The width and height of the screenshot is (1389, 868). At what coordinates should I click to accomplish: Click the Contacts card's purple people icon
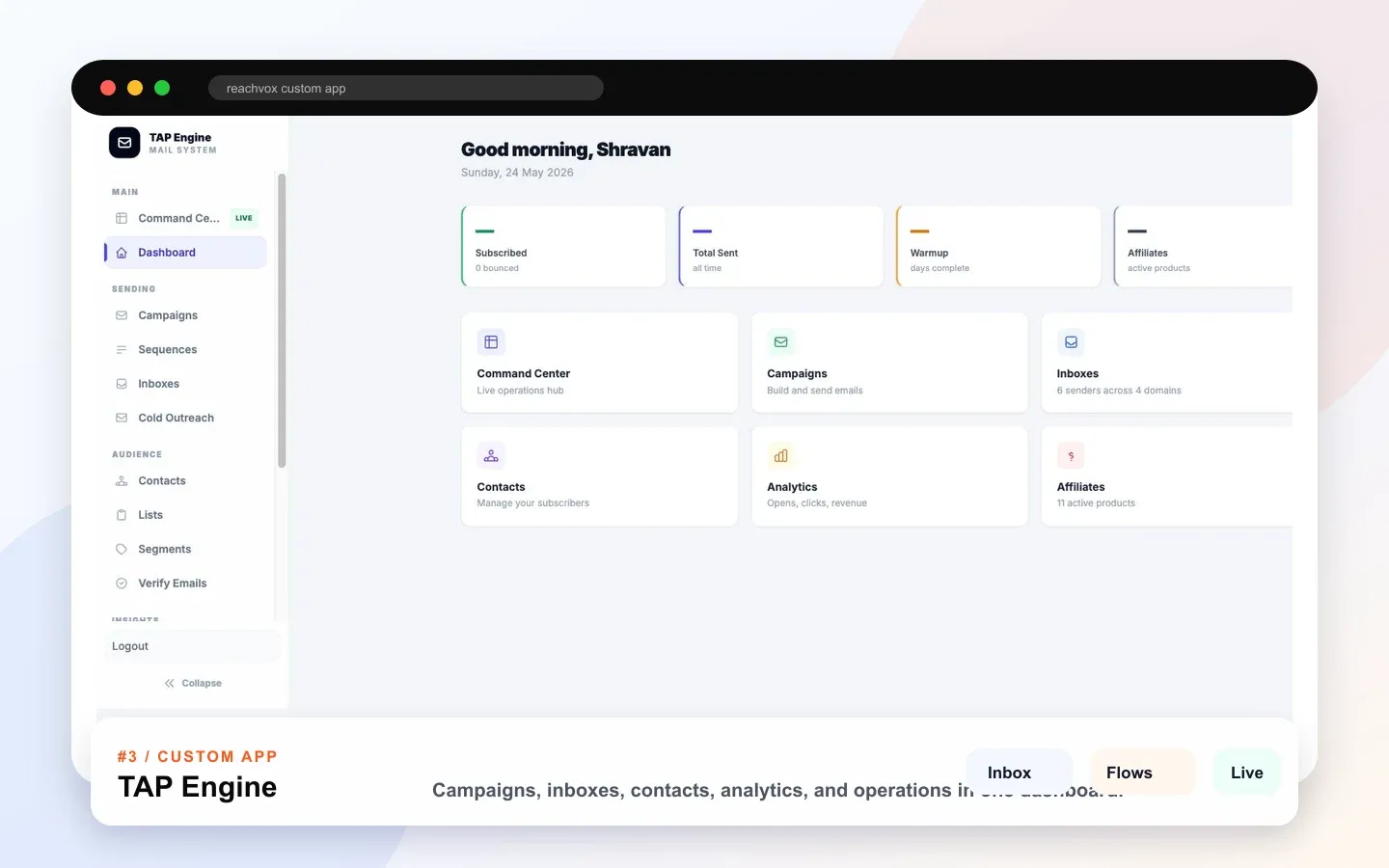[491, 455]
